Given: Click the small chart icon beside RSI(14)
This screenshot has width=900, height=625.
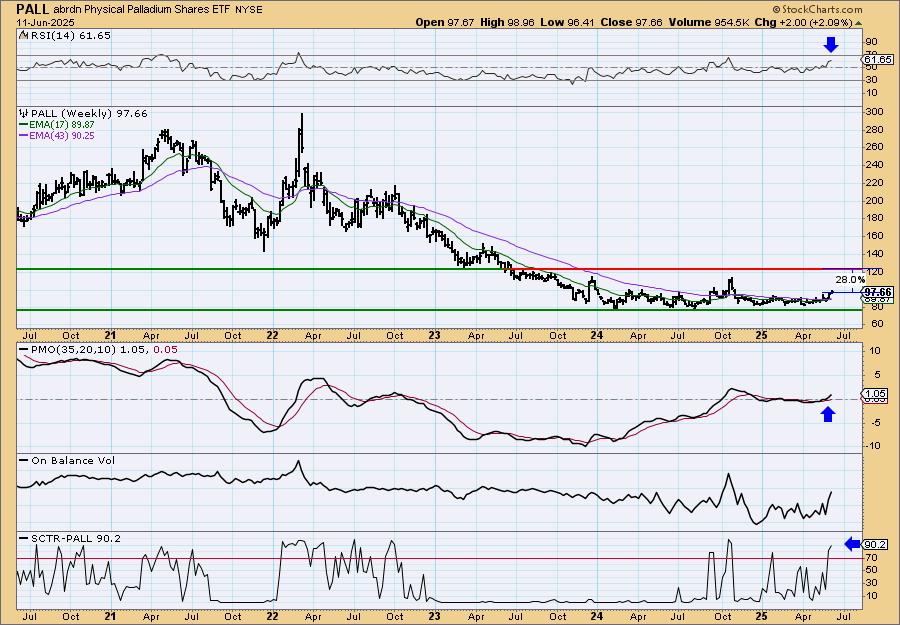Looking at the screenshot, I should [x=23, y=35].
